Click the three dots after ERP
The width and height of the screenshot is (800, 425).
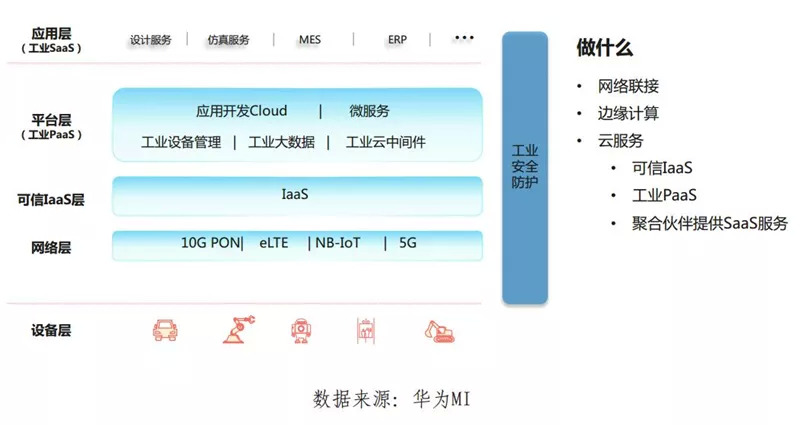tap(464, 38)
